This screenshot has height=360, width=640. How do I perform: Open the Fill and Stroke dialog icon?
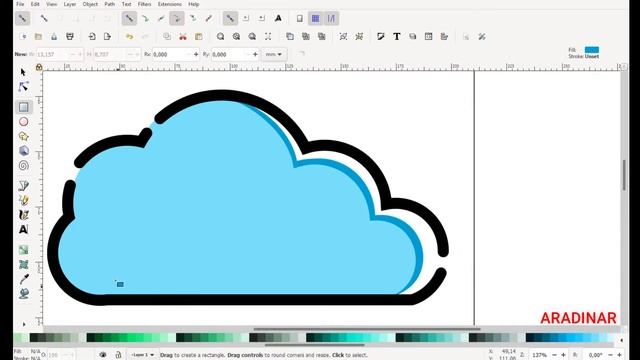[x=381, y=37]
